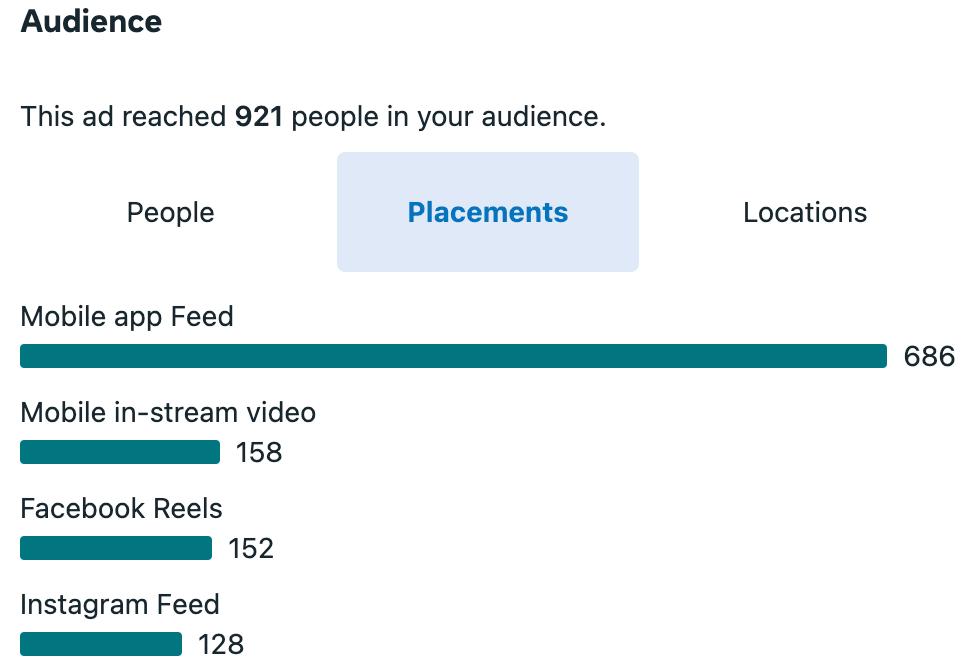Click the Mobile app Feed label
The height and width of the screenshot is (668, 972).
(x=127, y=317)
